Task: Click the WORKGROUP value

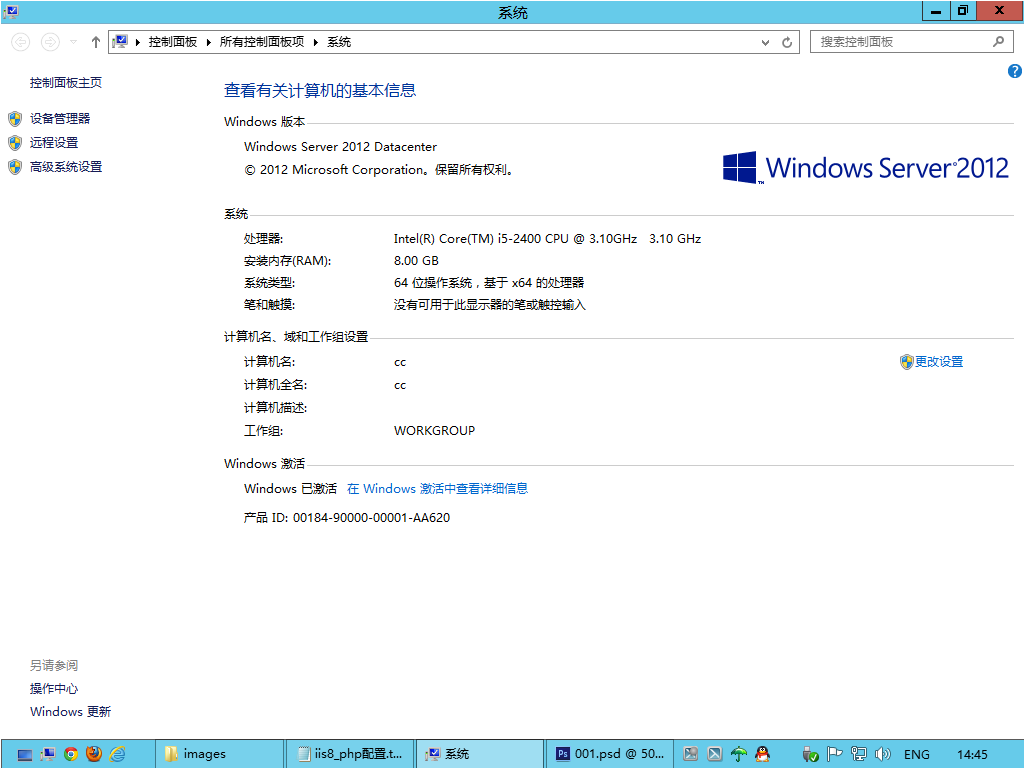Action: pyautogui.click(x=434, y=430)
